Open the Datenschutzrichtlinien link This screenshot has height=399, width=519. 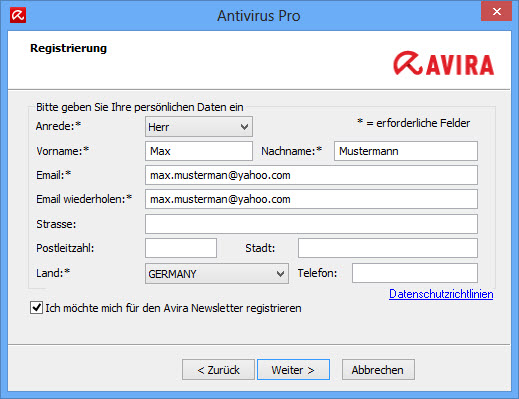click(441, 294)
